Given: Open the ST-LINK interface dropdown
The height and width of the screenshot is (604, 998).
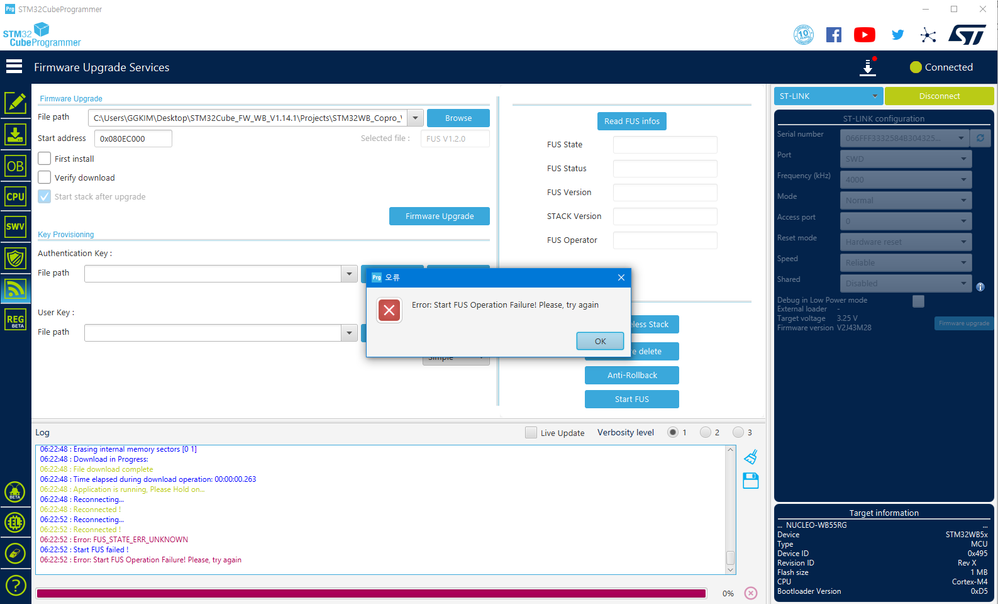Looking at the screenshot, I should [828, 96].
